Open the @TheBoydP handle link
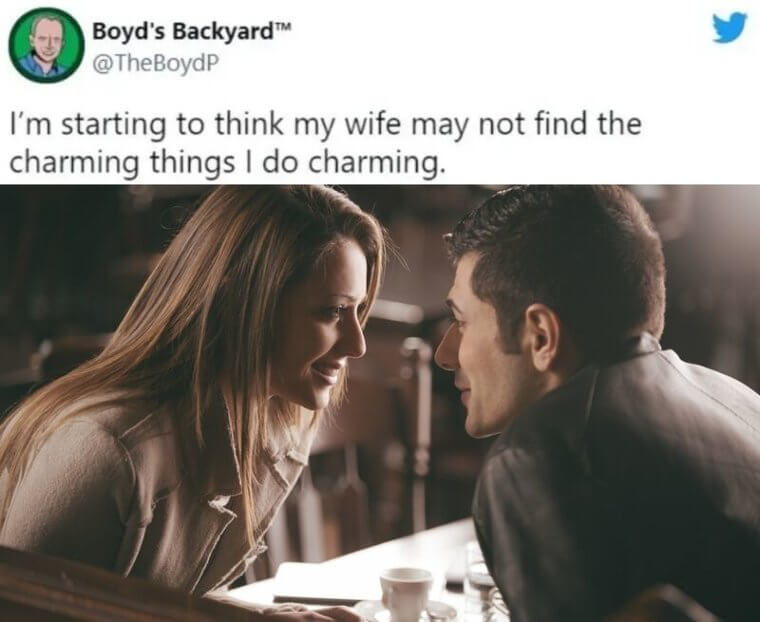The width and height of the screenshot is (760, 622). pos(152,62)
